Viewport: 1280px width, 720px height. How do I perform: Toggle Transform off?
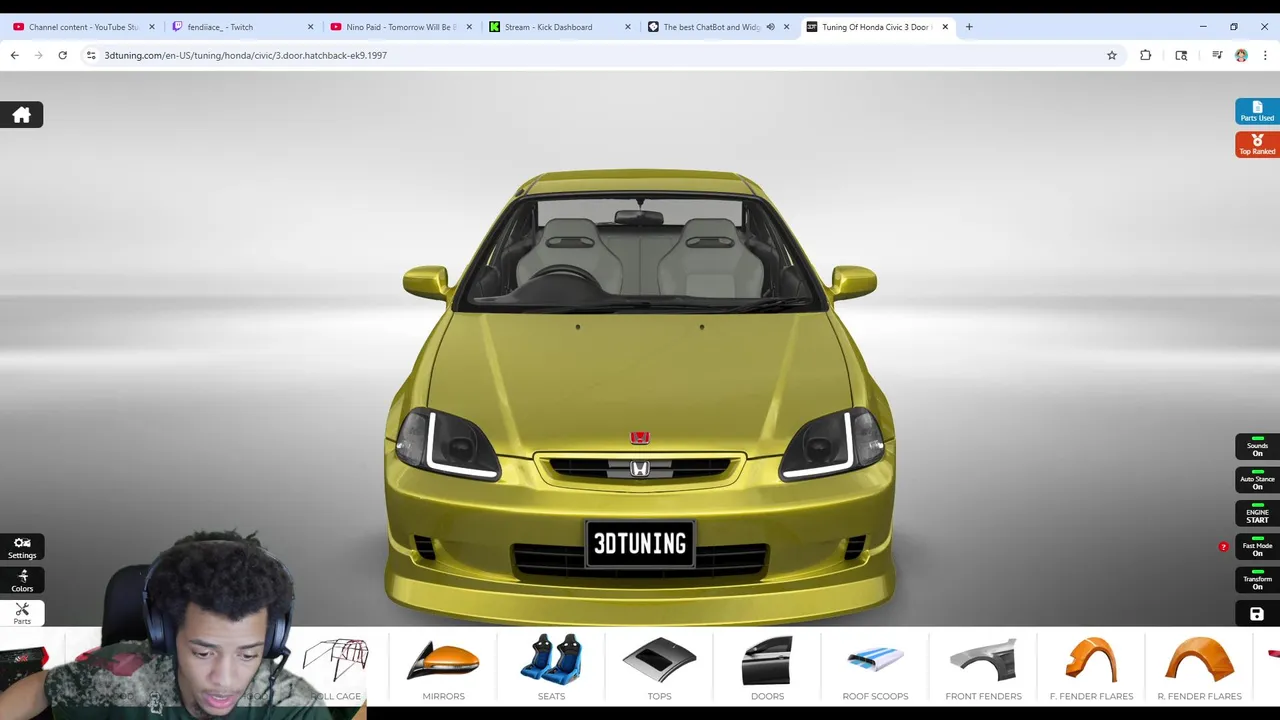pos(1257,580)
